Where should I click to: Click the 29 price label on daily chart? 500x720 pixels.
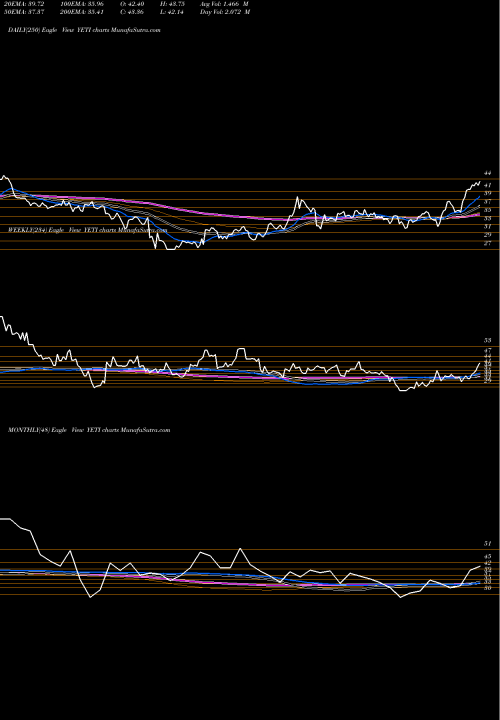click(488, 235)
